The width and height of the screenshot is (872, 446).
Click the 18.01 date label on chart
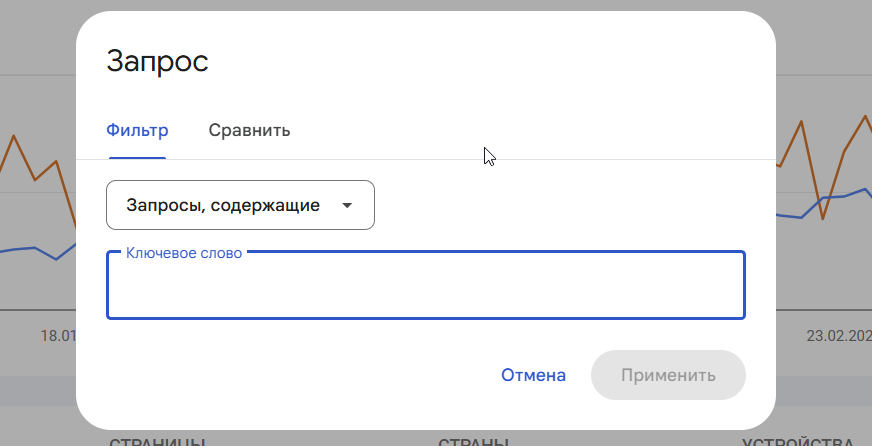click(58, 336)
